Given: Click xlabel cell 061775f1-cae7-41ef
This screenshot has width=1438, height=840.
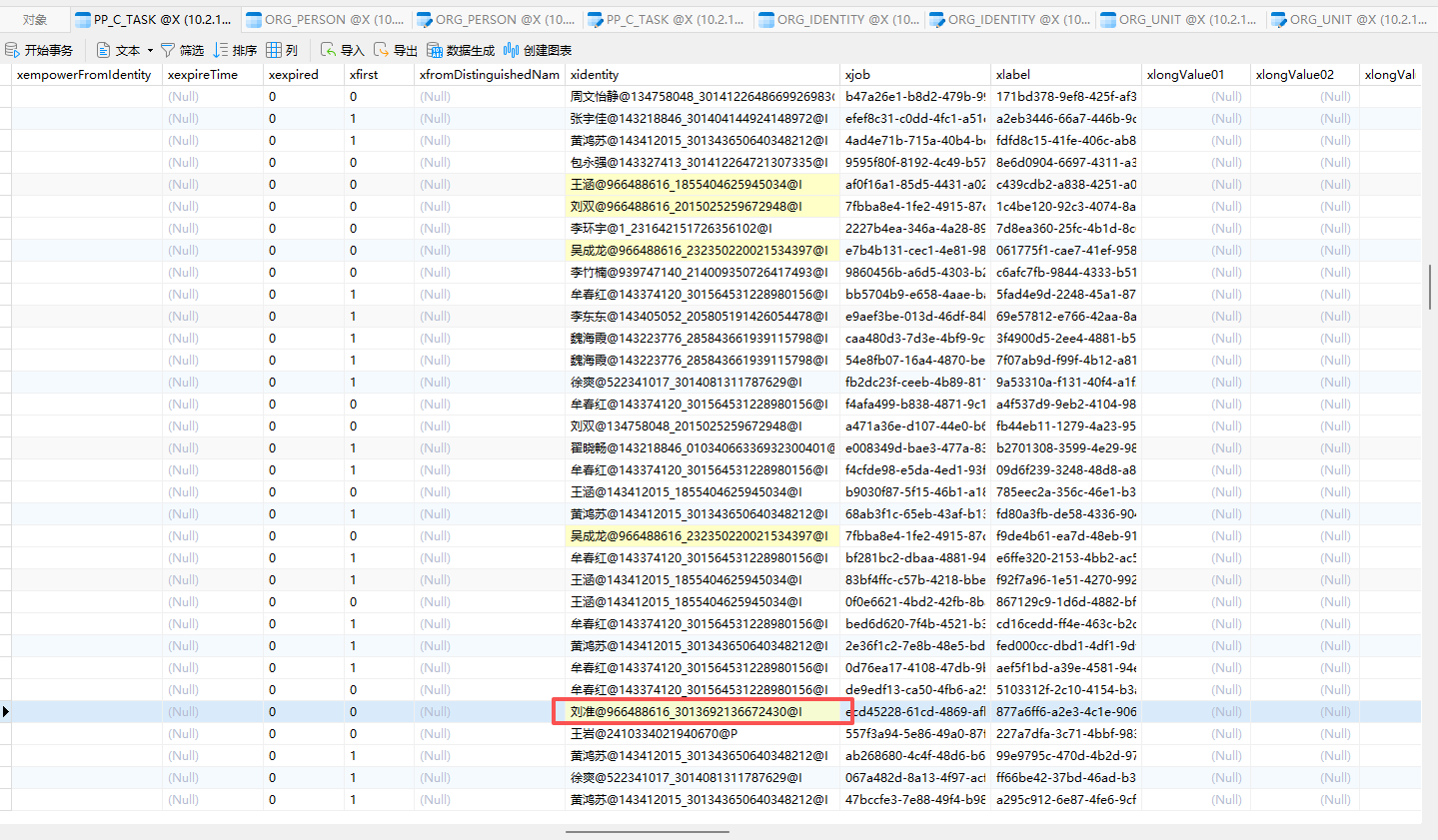Looking at the screenshot, I should [1066, 251].
